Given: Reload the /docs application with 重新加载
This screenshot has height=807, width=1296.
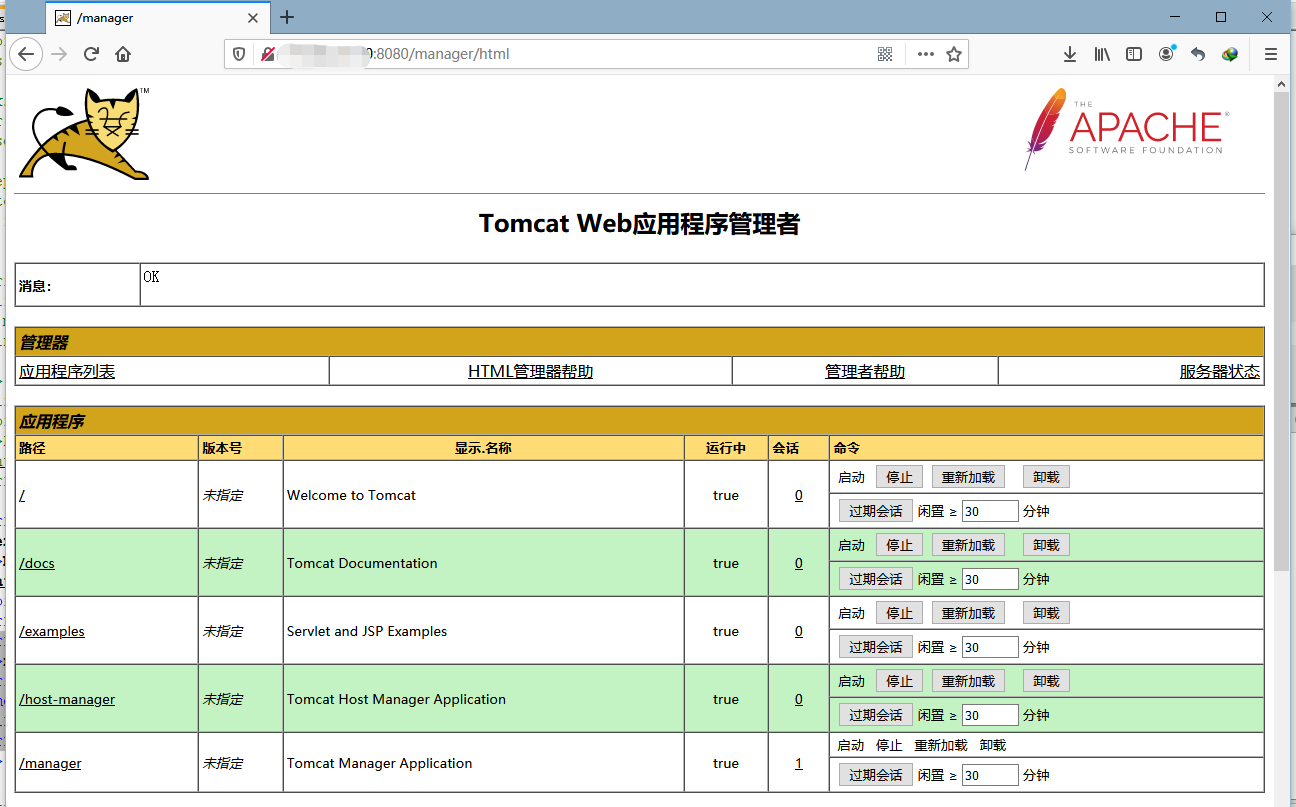Looking at the screenshot, I should pyautogui.click(x=968, y=545).
